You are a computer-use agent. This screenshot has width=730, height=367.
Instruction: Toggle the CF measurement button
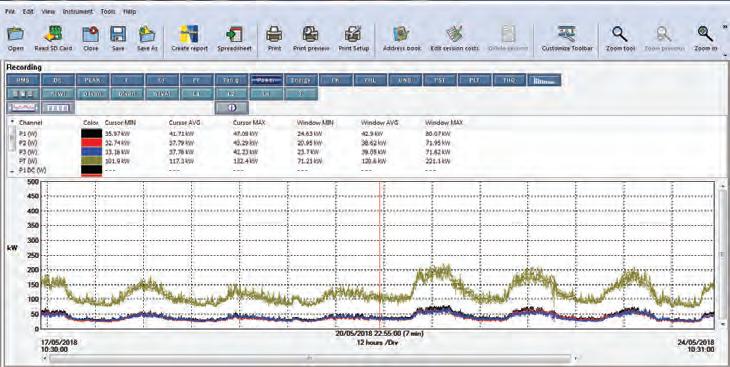pos(162,80)
